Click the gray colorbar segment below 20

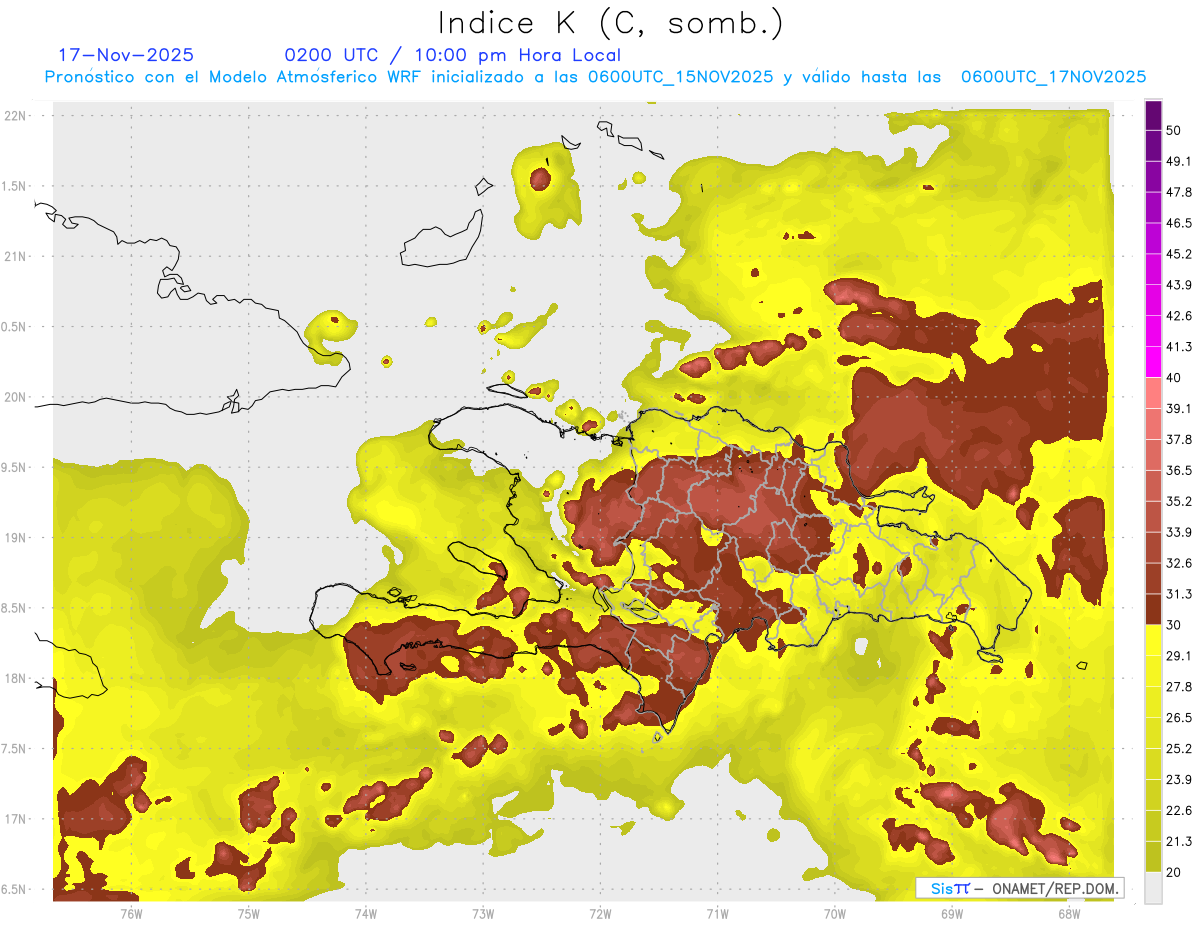(x=1153, y=888)
